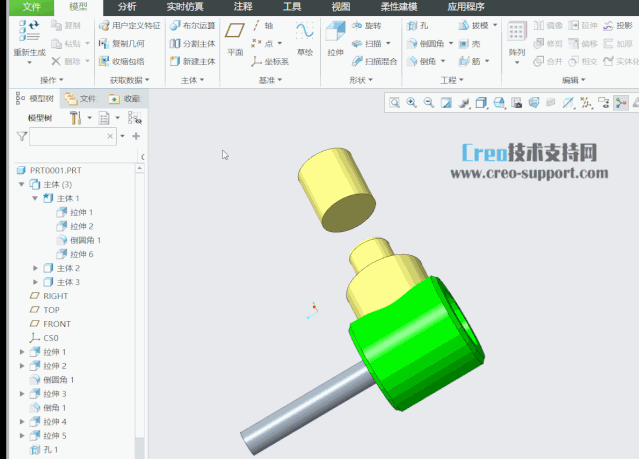
Task: Switch to the 视图 (View) tab
Action: (341, 7)
